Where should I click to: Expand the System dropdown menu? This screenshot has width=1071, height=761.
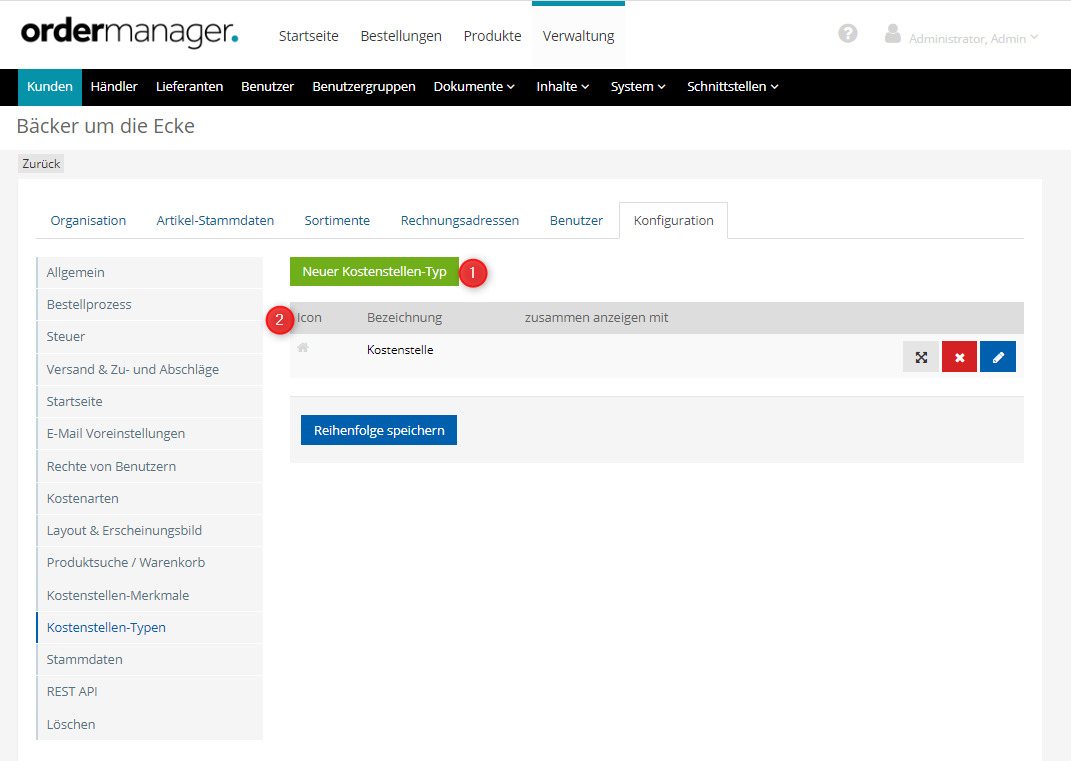tap(638, 87)
